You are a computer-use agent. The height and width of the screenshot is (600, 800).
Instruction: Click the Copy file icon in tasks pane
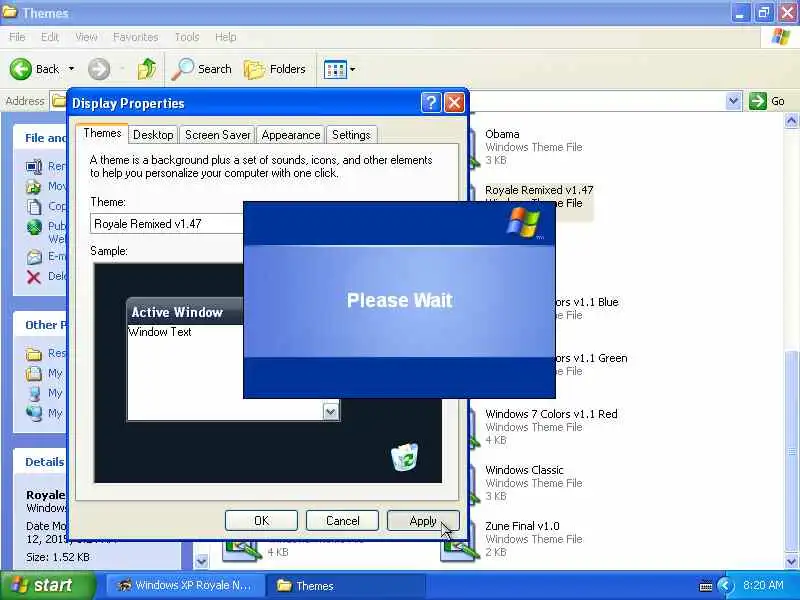pyautogui.click(x=34, y=207)
